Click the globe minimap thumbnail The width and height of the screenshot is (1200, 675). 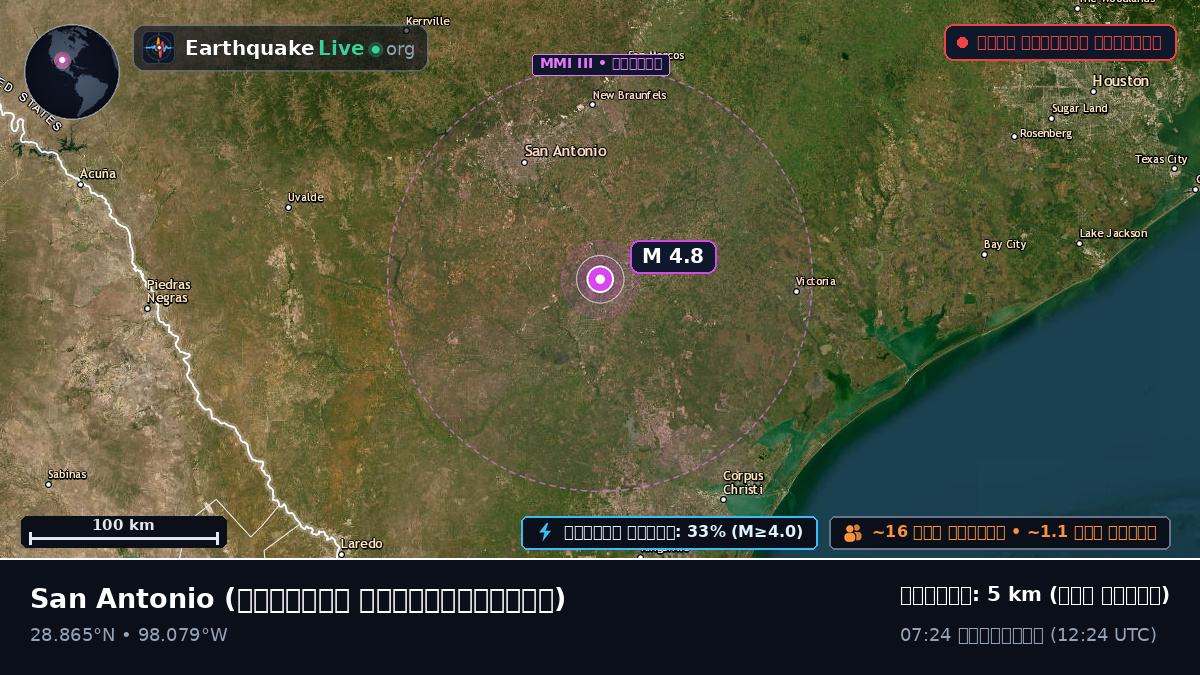pos(72,72)
